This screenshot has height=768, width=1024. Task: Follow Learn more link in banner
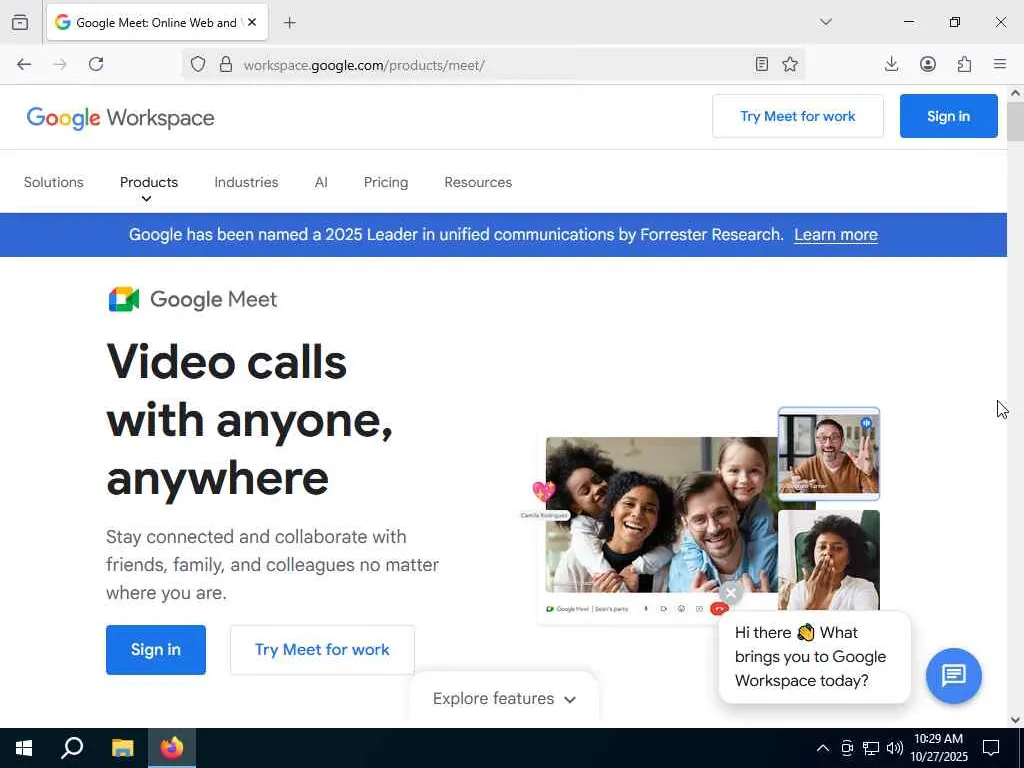[836, 235]
